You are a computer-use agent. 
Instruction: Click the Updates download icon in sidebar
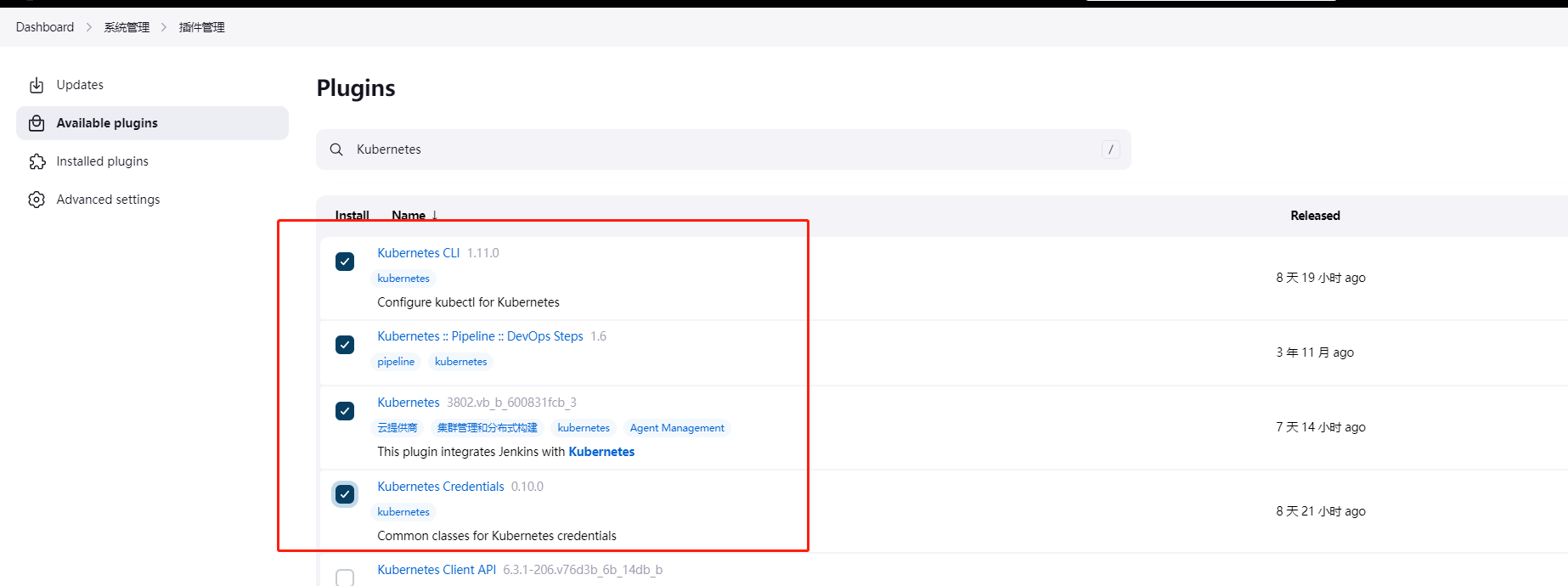click(x=37, y=85)
